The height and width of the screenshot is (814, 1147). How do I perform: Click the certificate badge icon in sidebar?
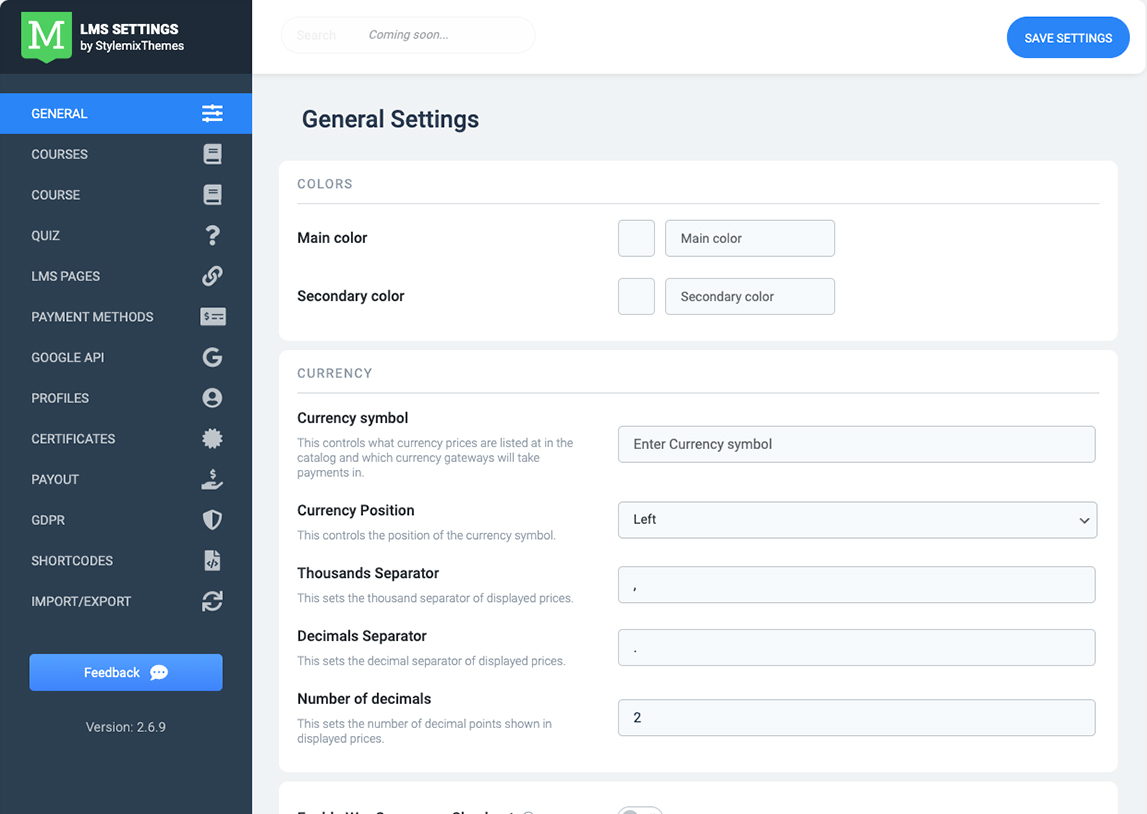tap(212, 439)
